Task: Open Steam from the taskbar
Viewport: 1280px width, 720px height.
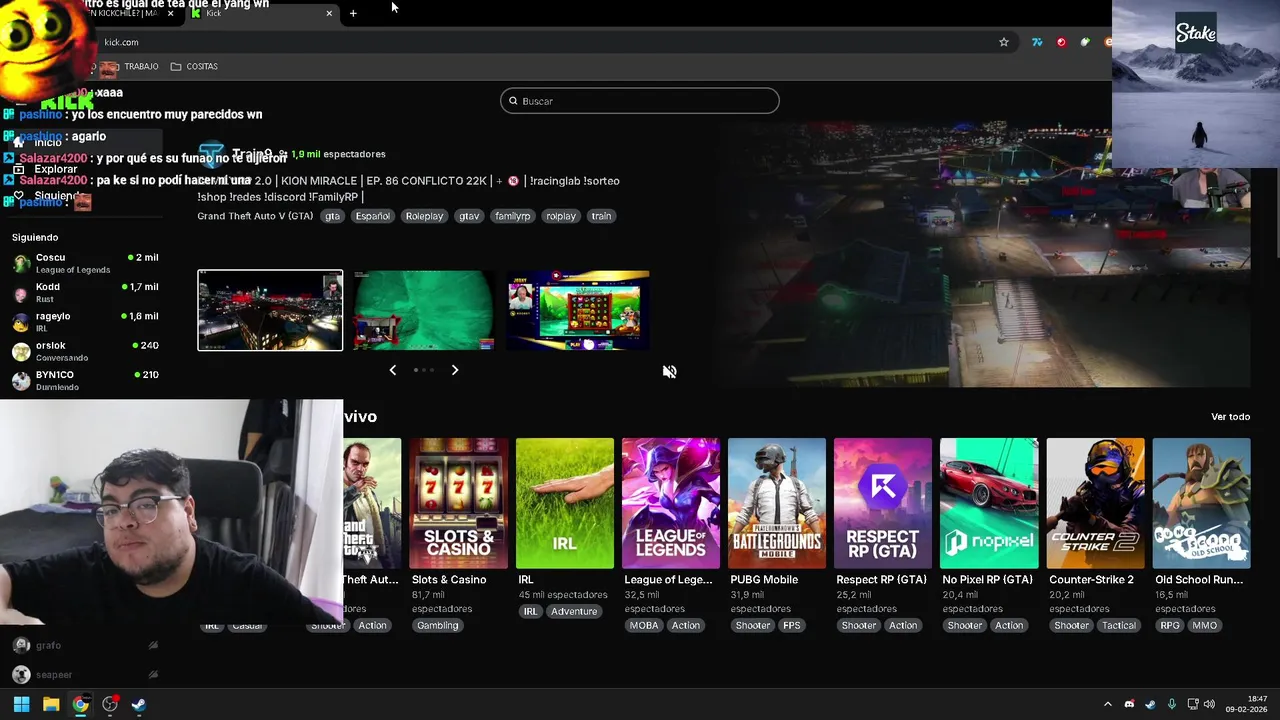Action: pyautogui.click(x=139, y=704)
